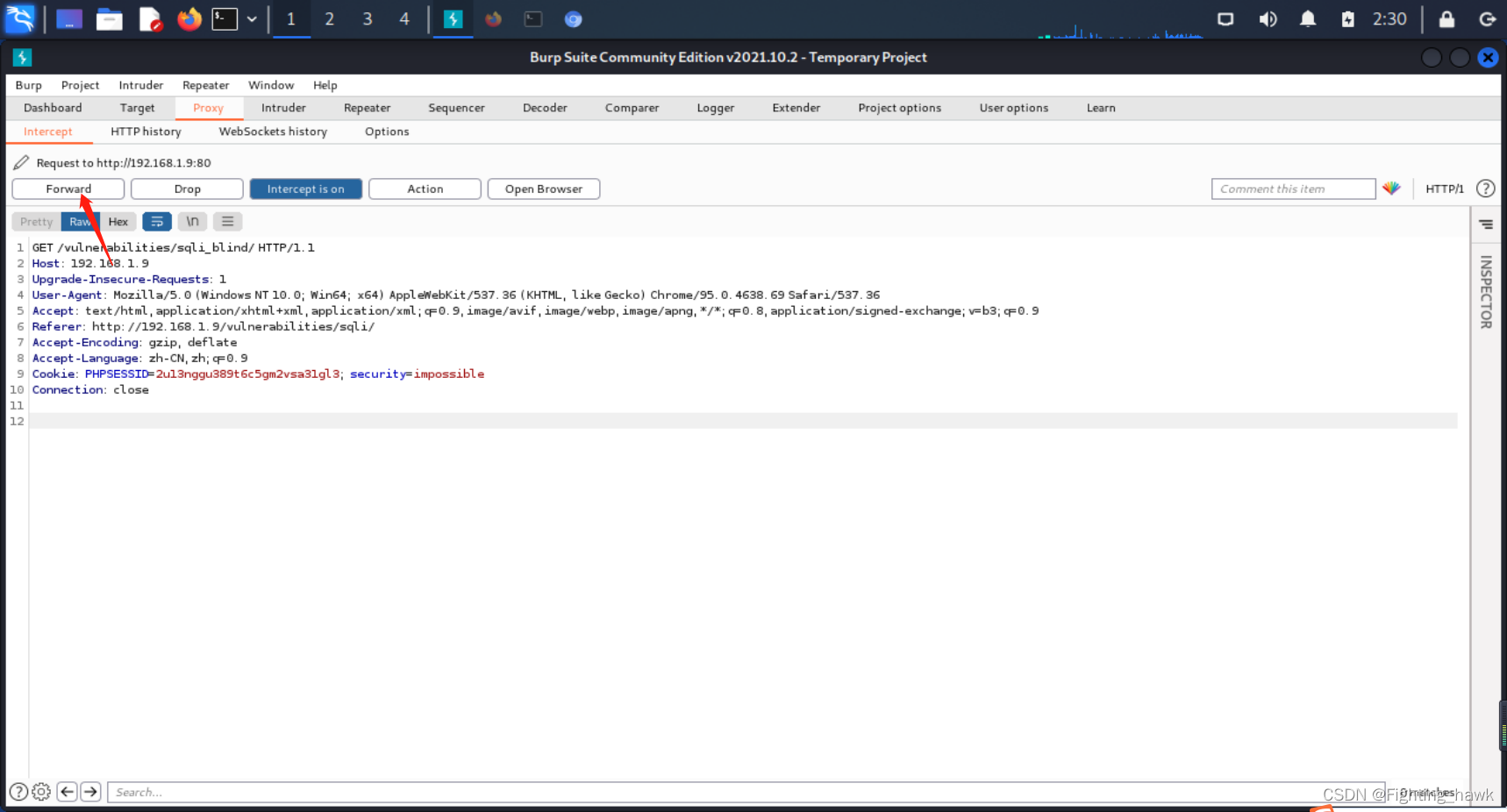Forward the intercepted request

tap(68, 189)
